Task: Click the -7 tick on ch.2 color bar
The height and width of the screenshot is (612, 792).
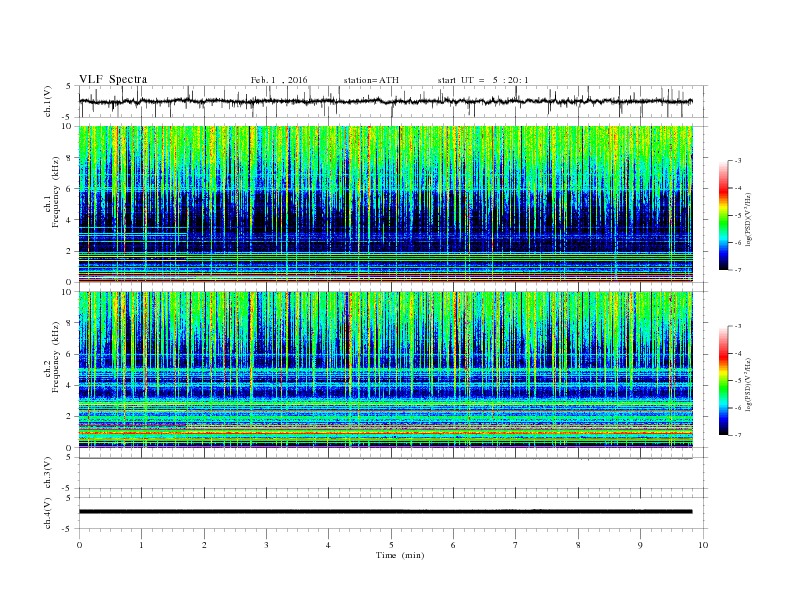Action: 737,435
